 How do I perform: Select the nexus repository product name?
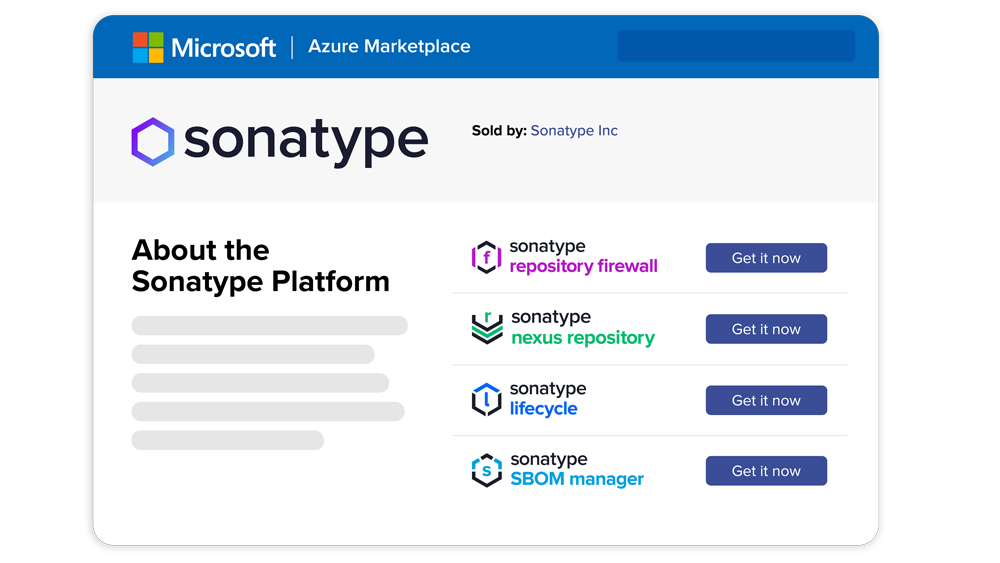(x=582, y=338)
